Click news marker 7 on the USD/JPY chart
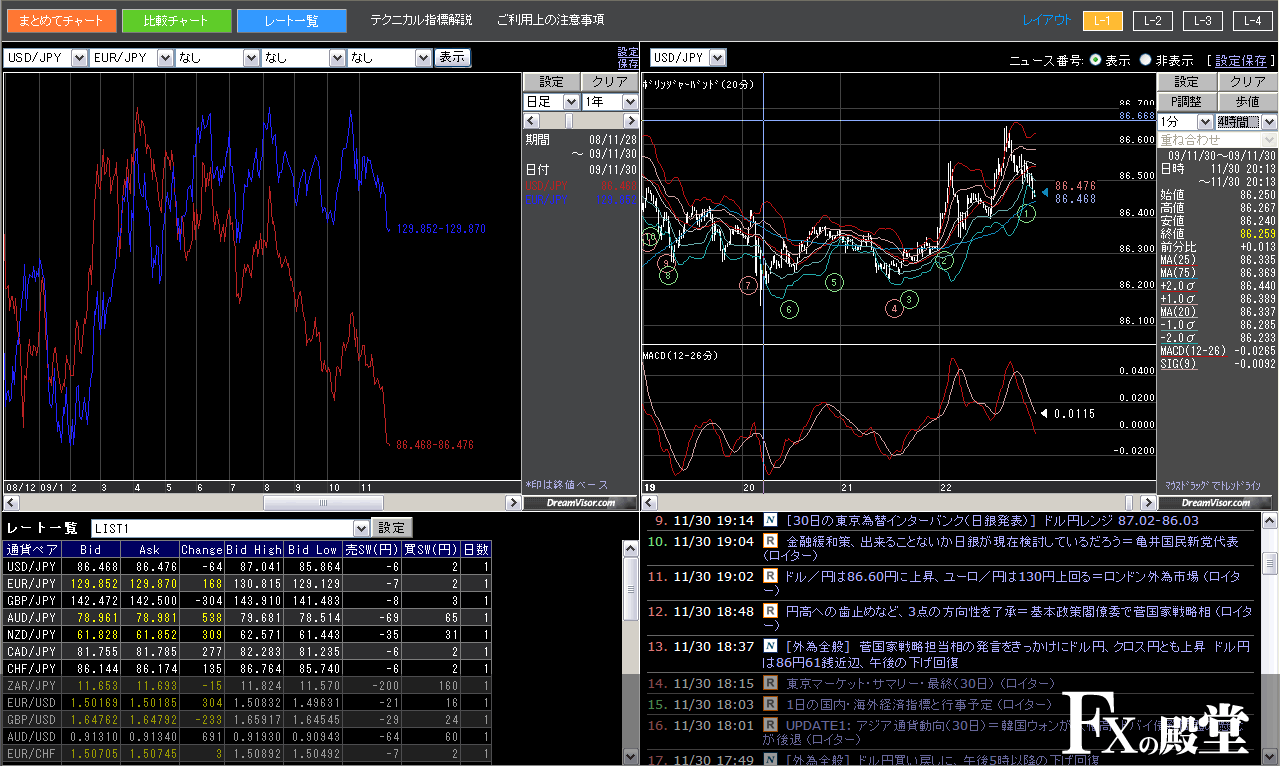The image size is (1280, 766). (749, 286)
